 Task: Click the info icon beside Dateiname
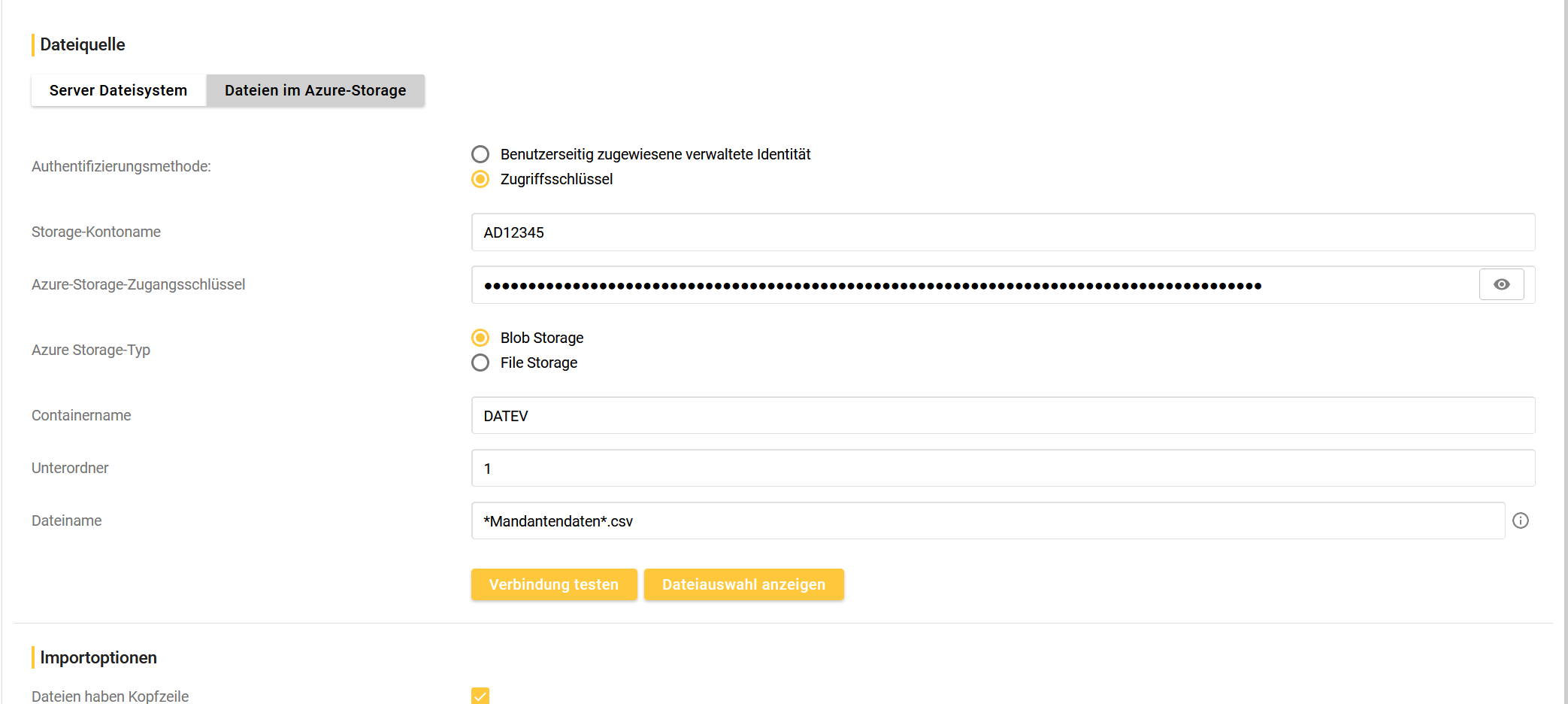pyautogui.click(x=1520, y=520)
